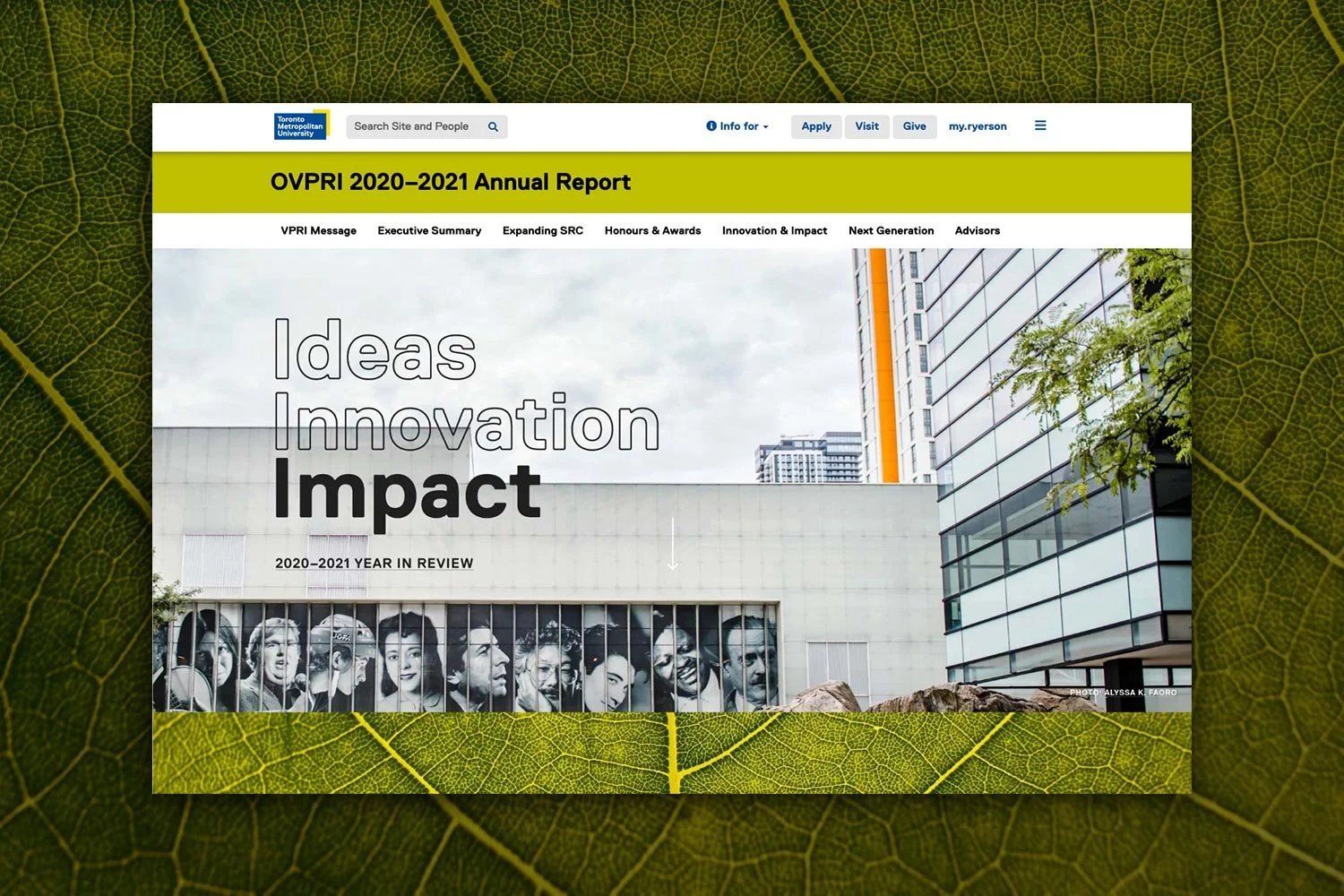The height and width of the screenshot is (896, 1344).
Task: Focus the Search Site and People field
Action: (x=426, y=127)
